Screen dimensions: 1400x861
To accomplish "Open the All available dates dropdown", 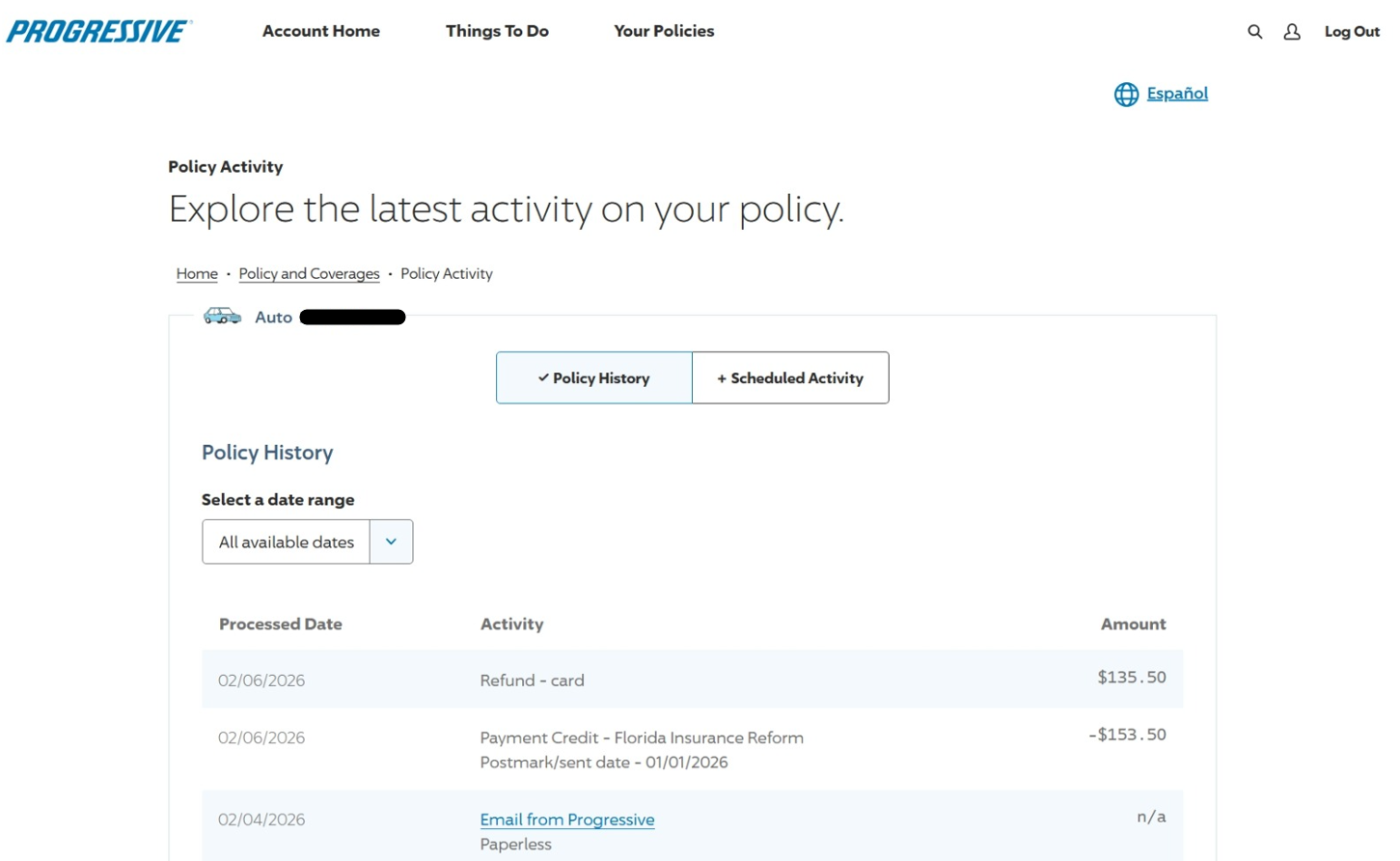I will 287,542.
